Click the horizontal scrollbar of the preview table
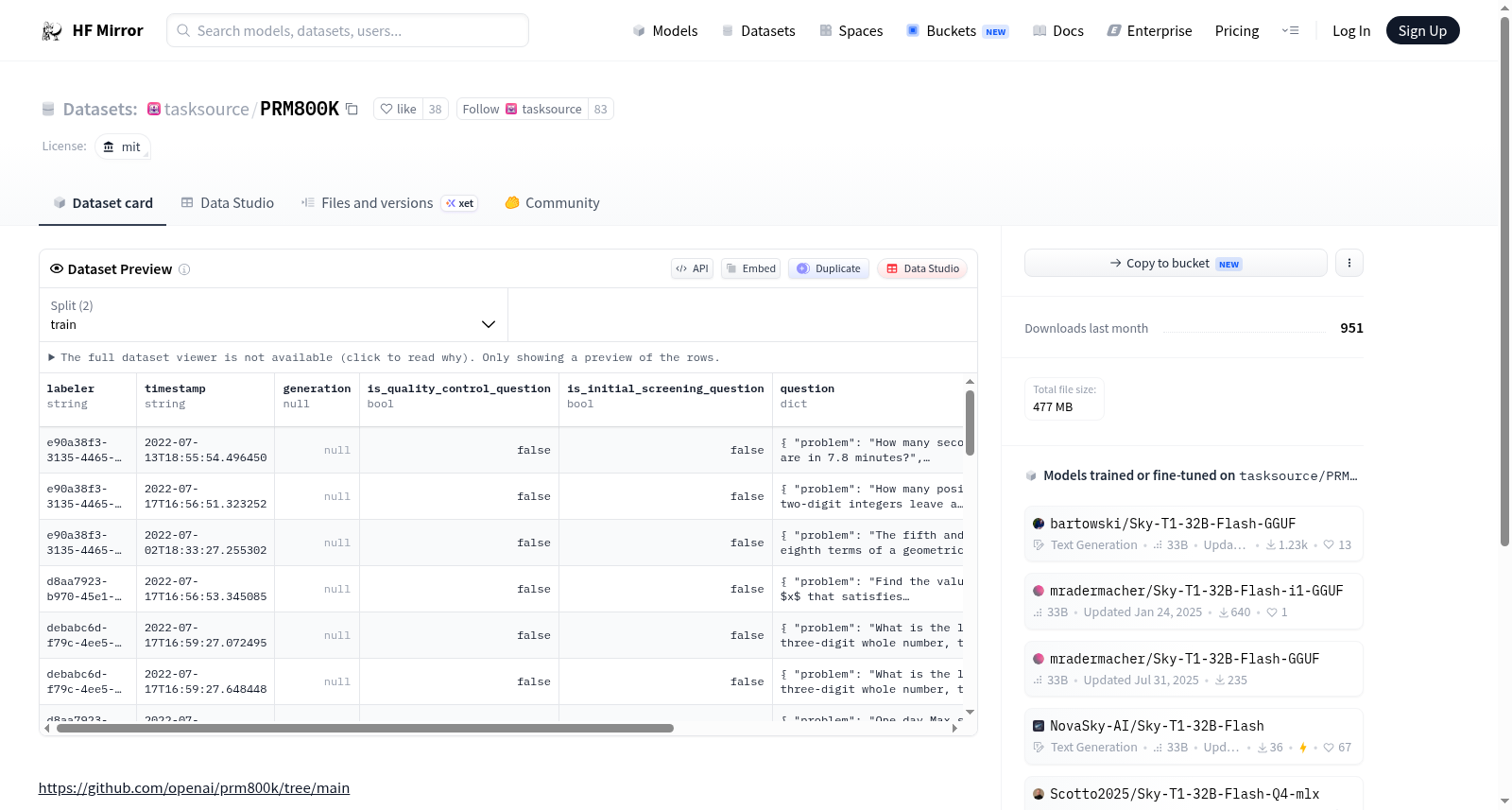Image resolution: width=1512 pixels, height=810 pixels. [x=365, y=729]
